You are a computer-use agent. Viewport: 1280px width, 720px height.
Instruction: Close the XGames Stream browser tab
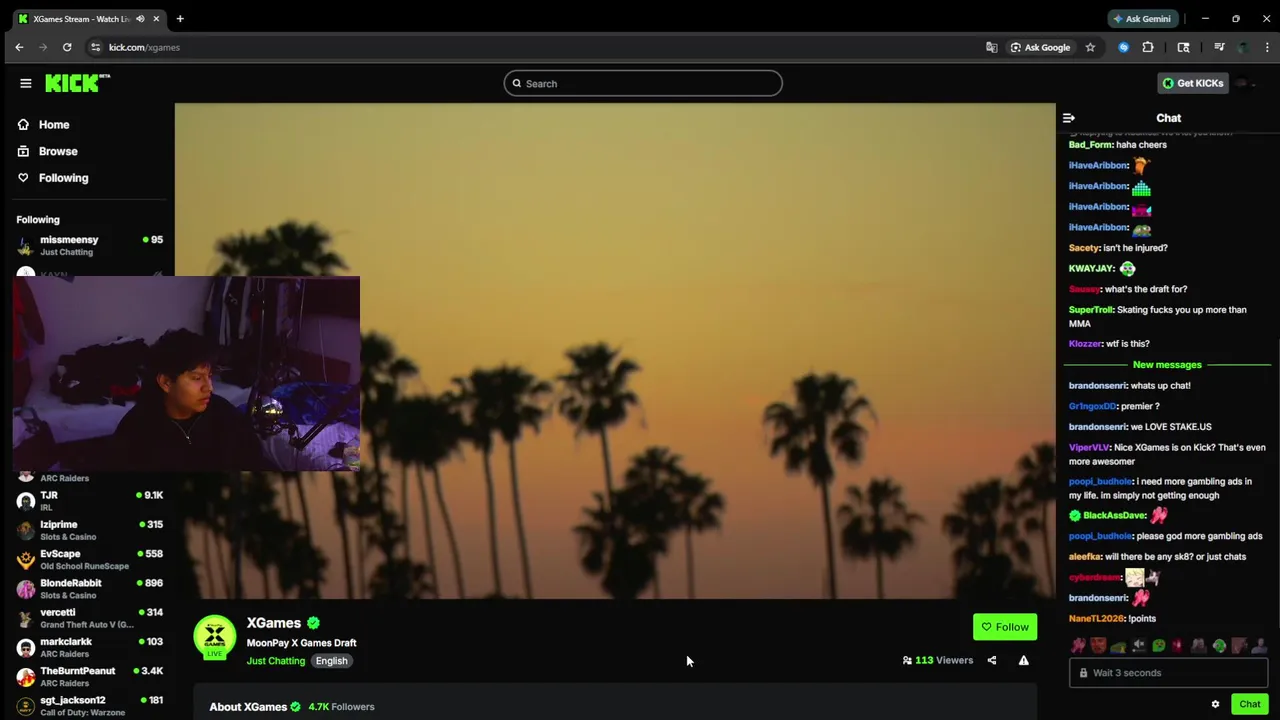tap(156, 19)
